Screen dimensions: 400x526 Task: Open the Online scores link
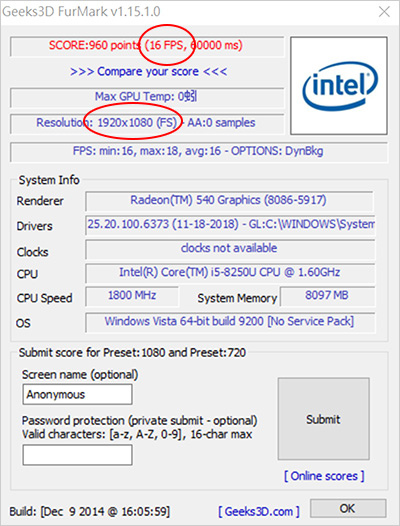tap(324, 476)
